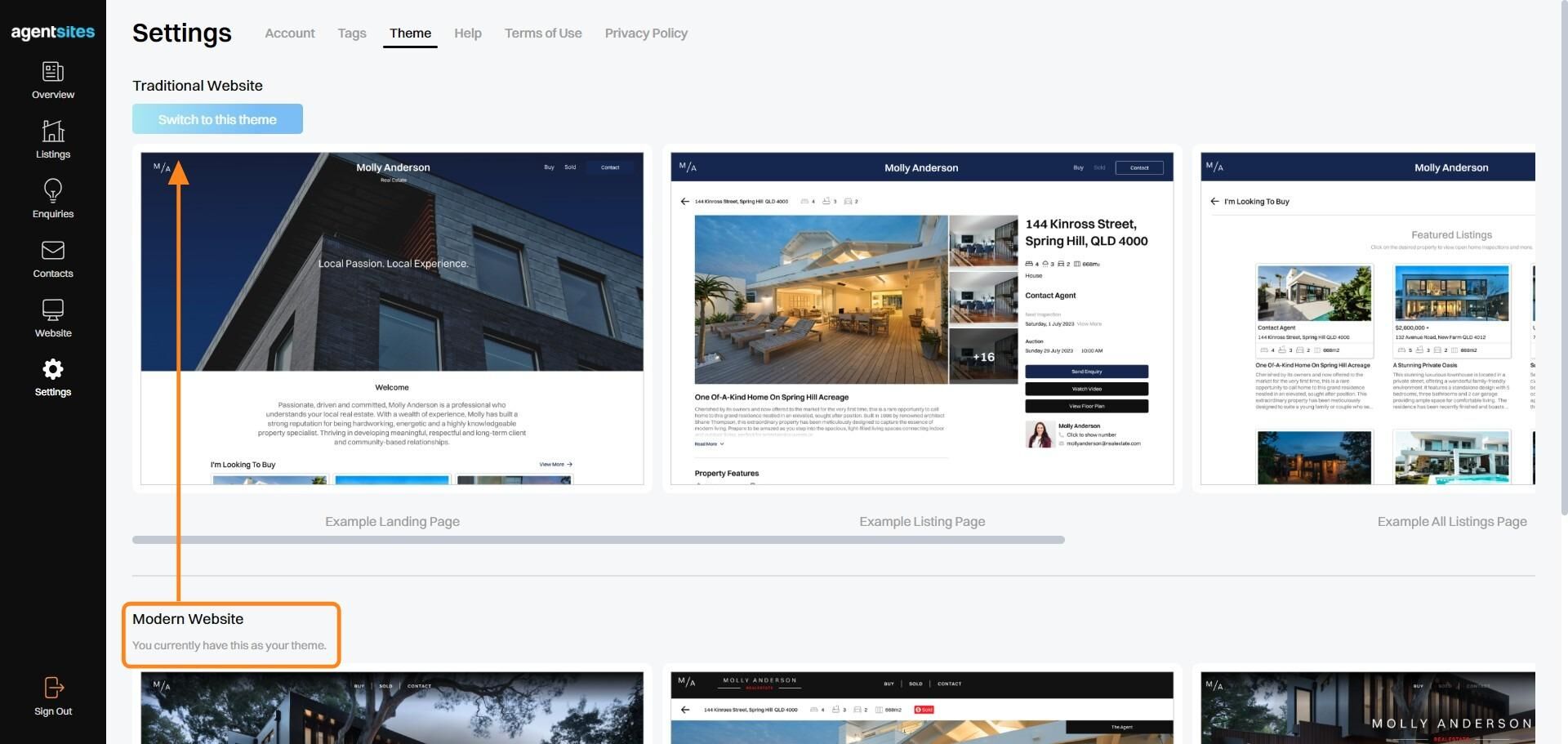Open Enquiries lightbulb icon
This screenshot has height=744, width=1568.
click(53, 191)
